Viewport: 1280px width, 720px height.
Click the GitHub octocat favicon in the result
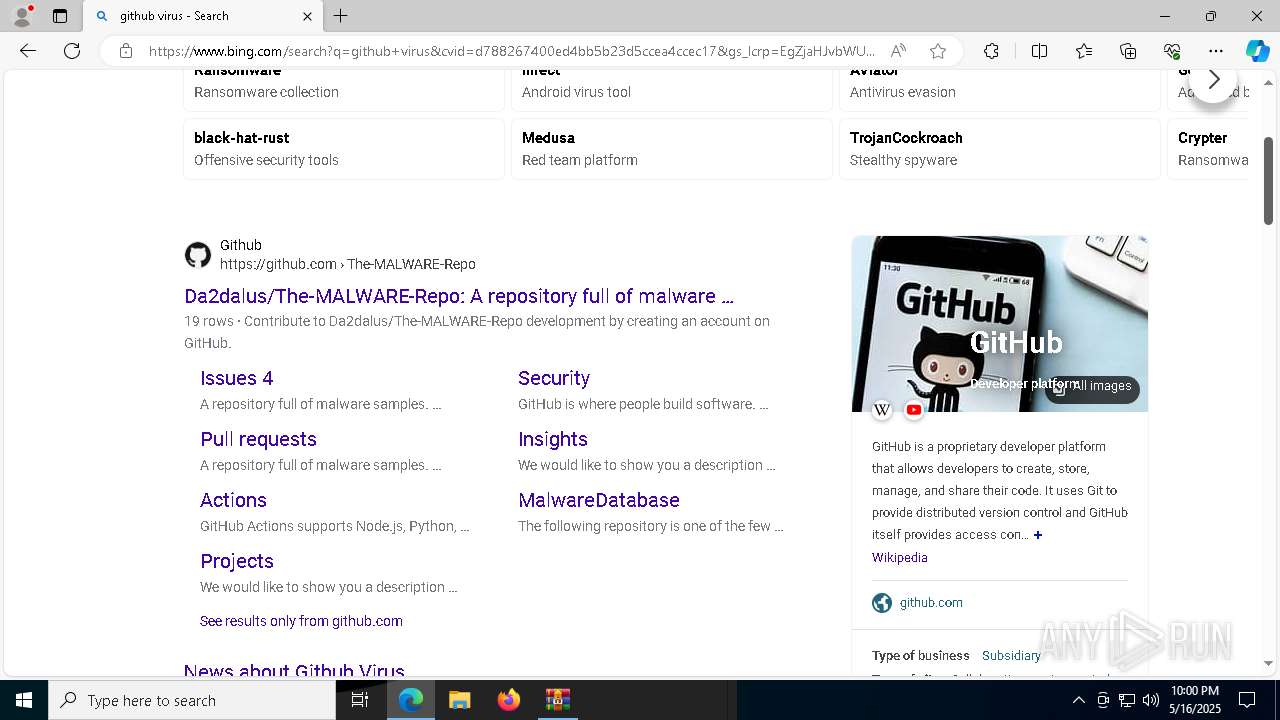[198, 255]
